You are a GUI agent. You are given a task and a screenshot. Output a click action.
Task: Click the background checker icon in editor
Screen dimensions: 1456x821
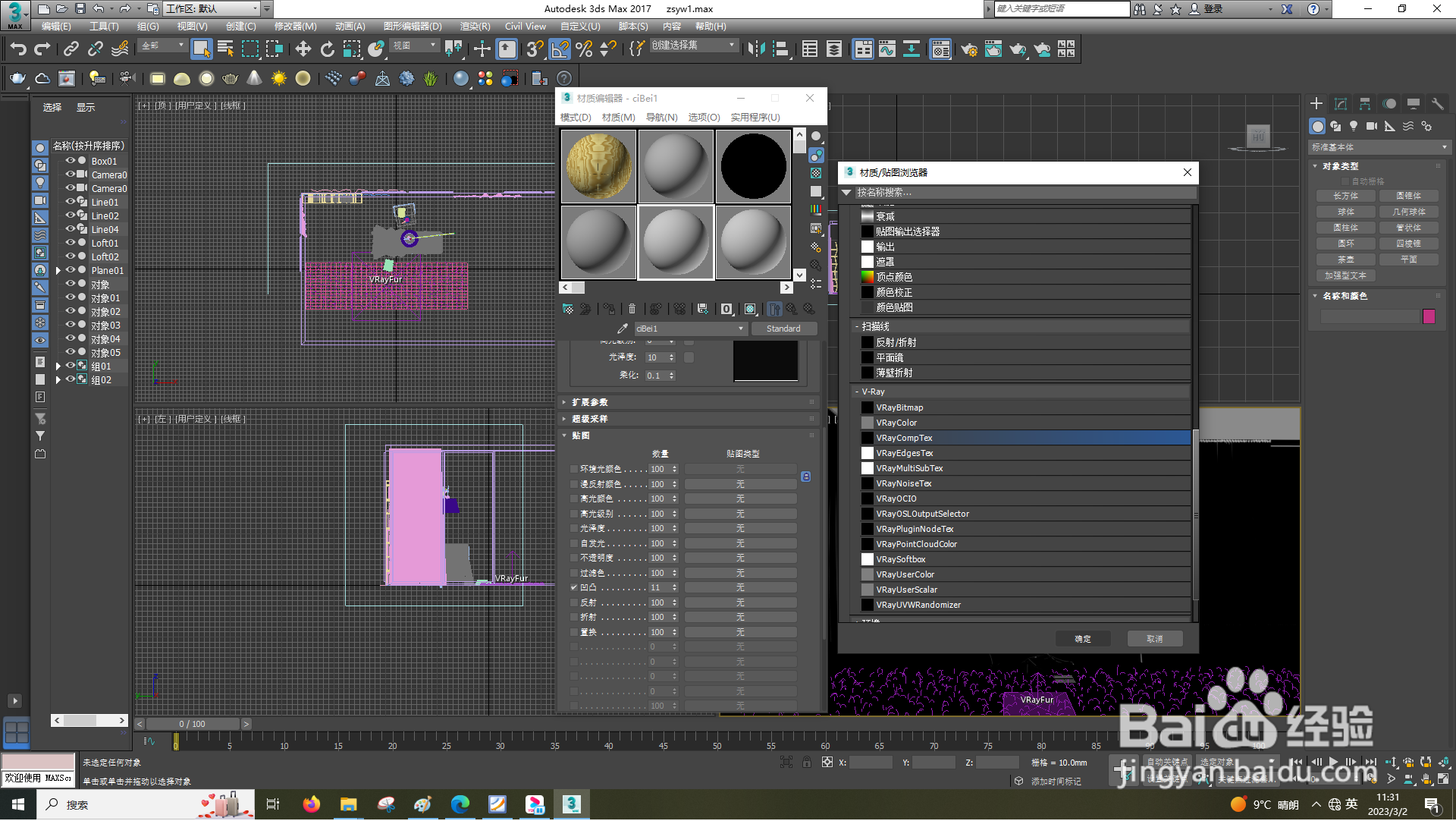[x=816, y=173]
